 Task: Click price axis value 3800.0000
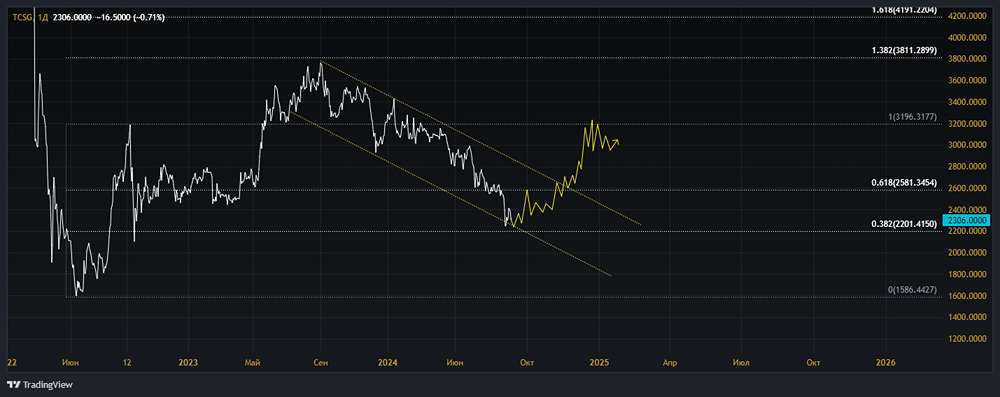pyautogui.click(x=967, y=59)
